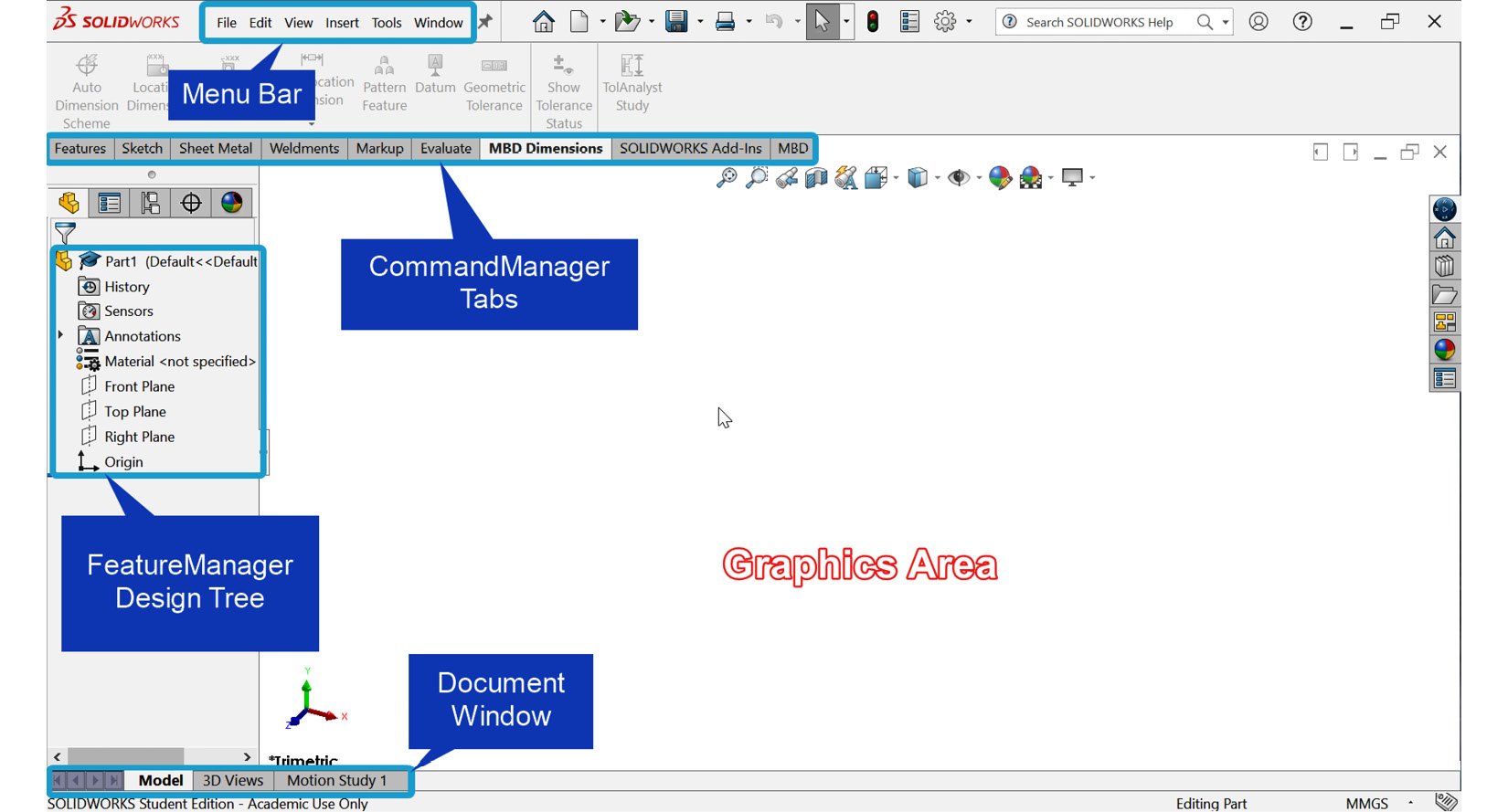
Task: Toggle the Section View
Action: 816,177
